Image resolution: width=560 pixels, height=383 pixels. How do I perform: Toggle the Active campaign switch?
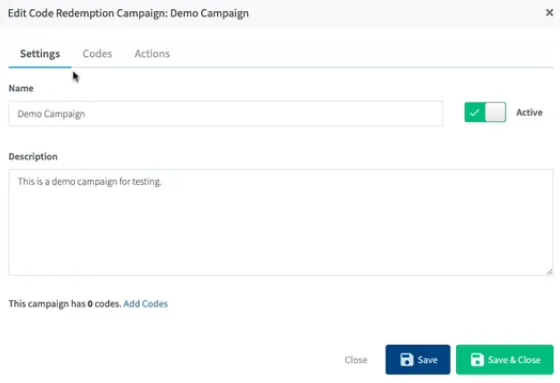(485, 112)
